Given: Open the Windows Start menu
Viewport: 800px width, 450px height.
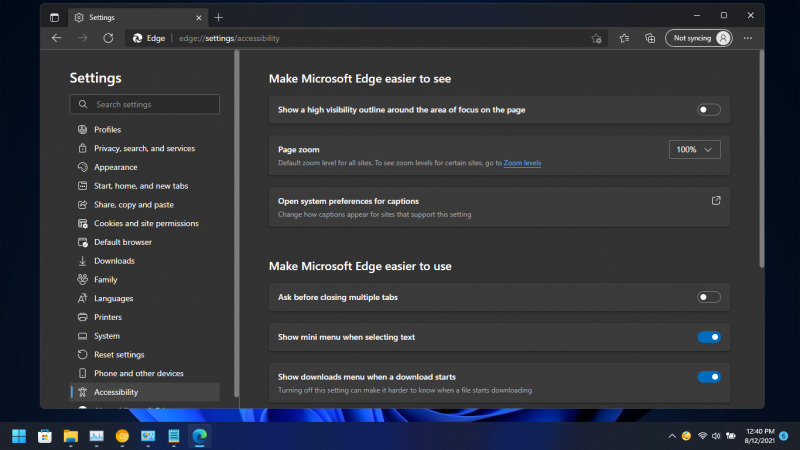Looking at the screenshot, I should (x=19, y=436).
